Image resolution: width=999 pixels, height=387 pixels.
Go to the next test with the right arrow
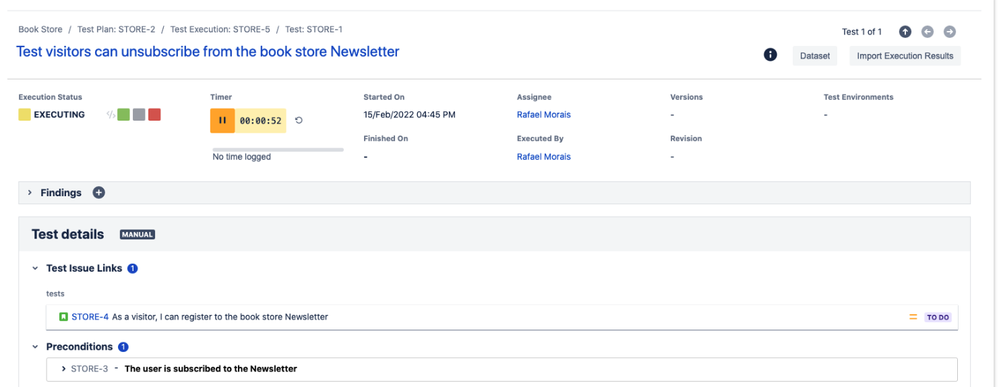pos(949,31)
